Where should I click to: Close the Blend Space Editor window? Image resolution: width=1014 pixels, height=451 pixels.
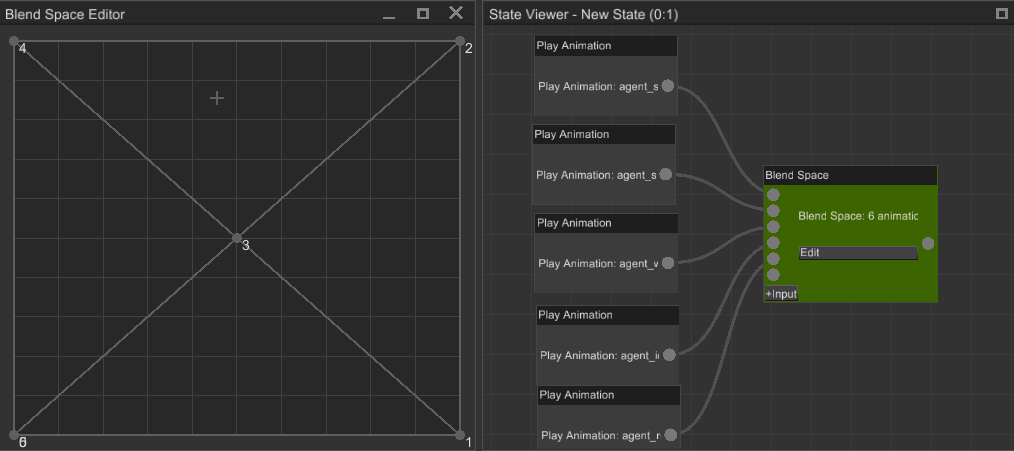456,13
